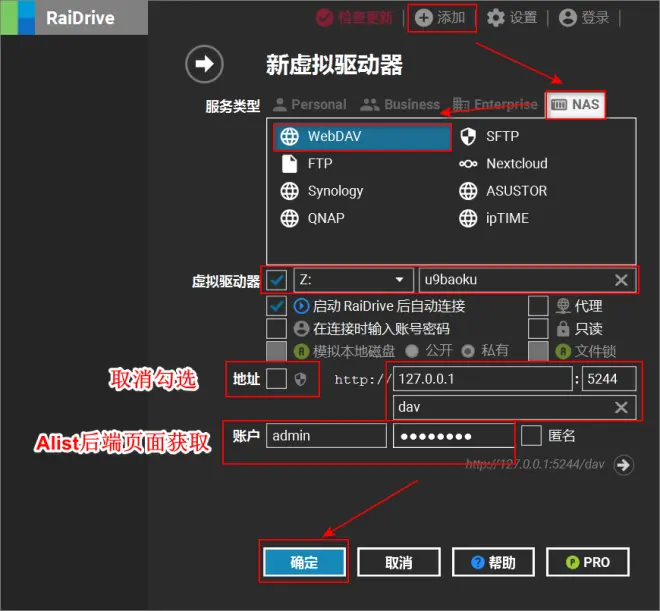Click the green icon beside 文件锁
Viewport: 660px width, 611px height.
point(563,351)
